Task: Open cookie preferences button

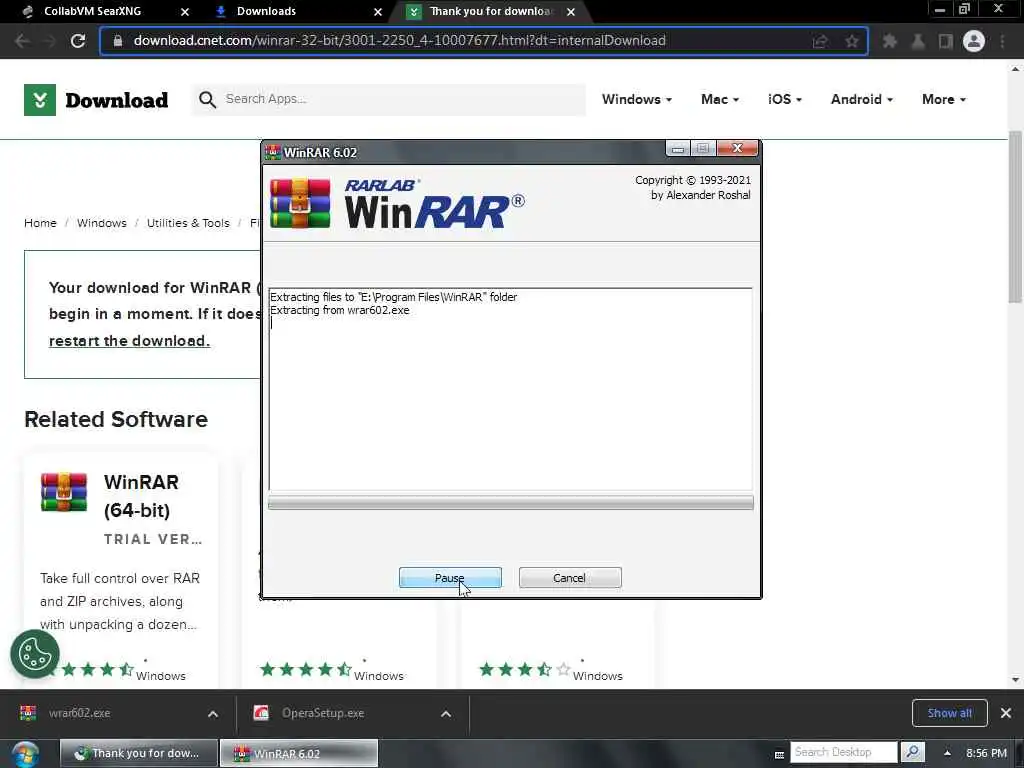Action: click(x=35, y=654)
